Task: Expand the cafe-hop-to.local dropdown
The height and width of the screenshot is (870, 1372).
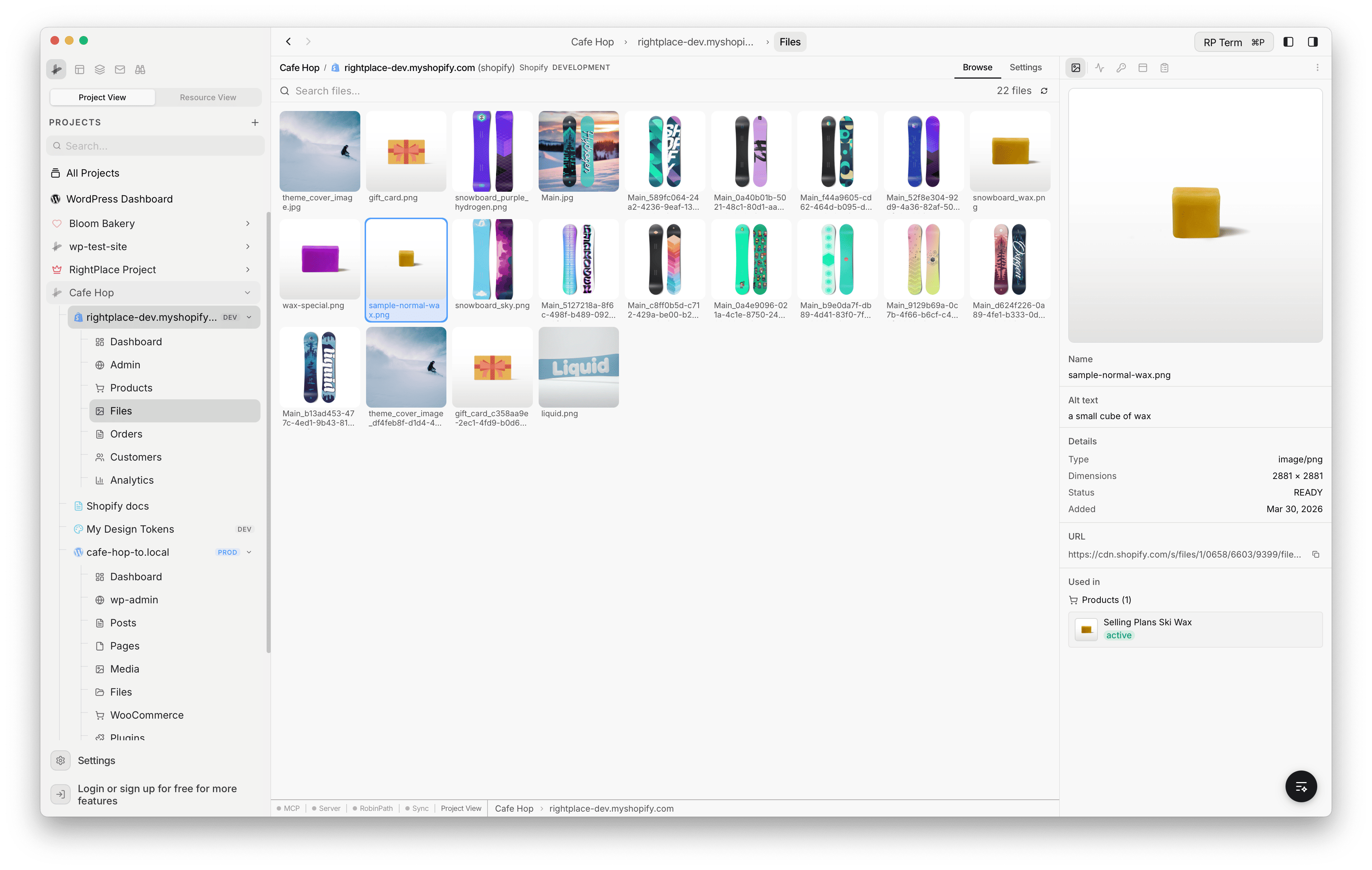Action: coord(249,552)
